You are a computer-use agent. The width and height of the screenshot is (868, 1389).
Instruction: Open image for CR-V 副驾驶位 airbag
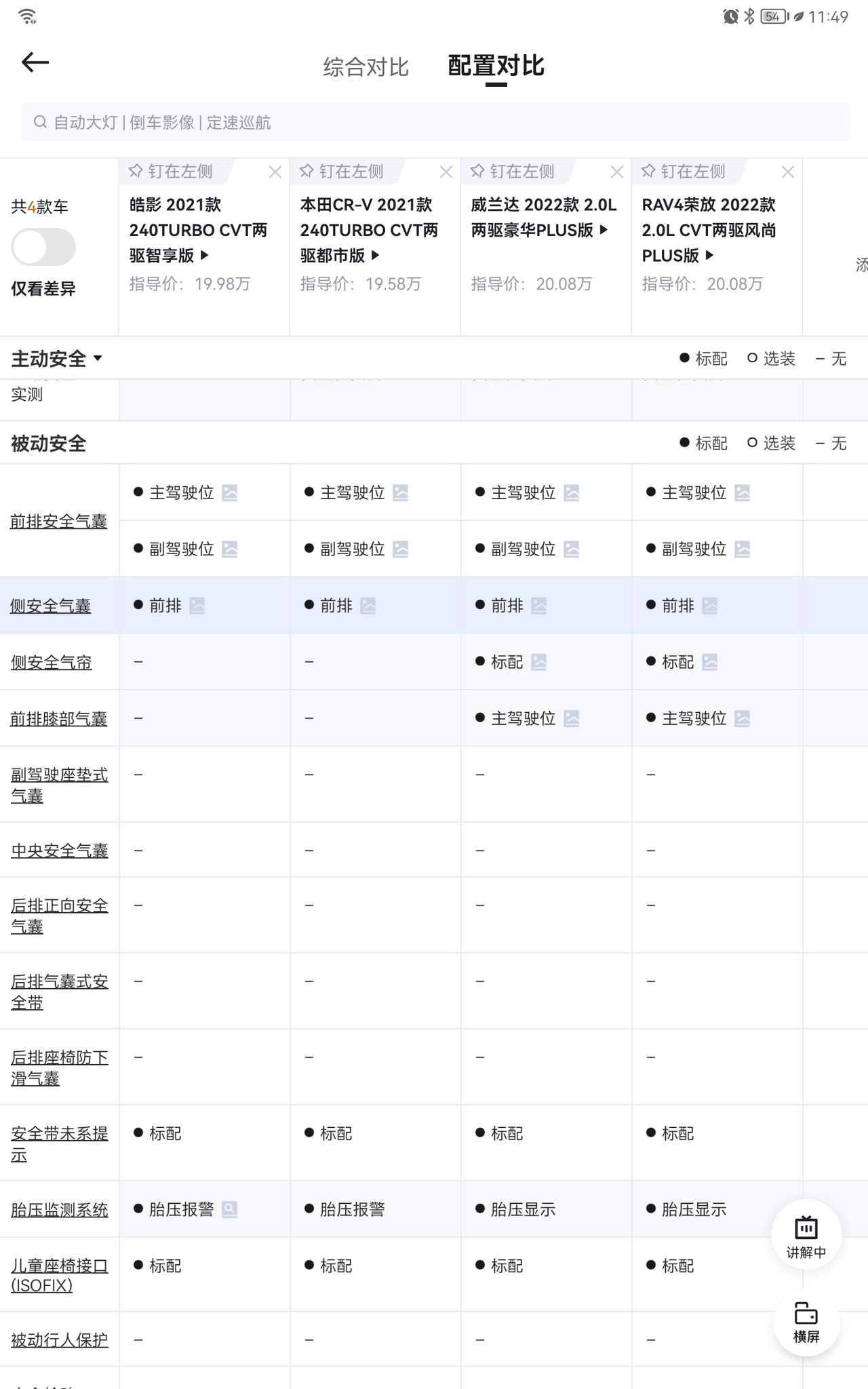click(401, 549)
